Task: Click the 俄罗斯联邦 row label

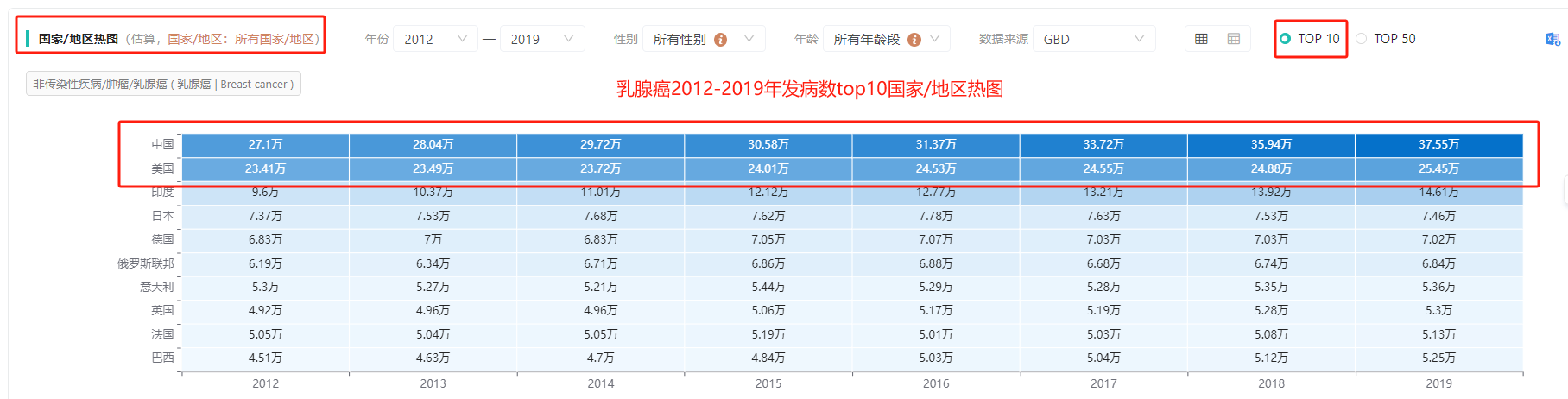Action: 146,263
